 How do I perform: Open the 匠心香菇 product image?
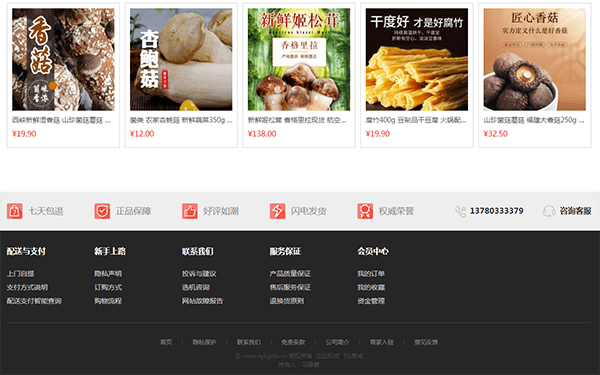[x=535, y=60]
